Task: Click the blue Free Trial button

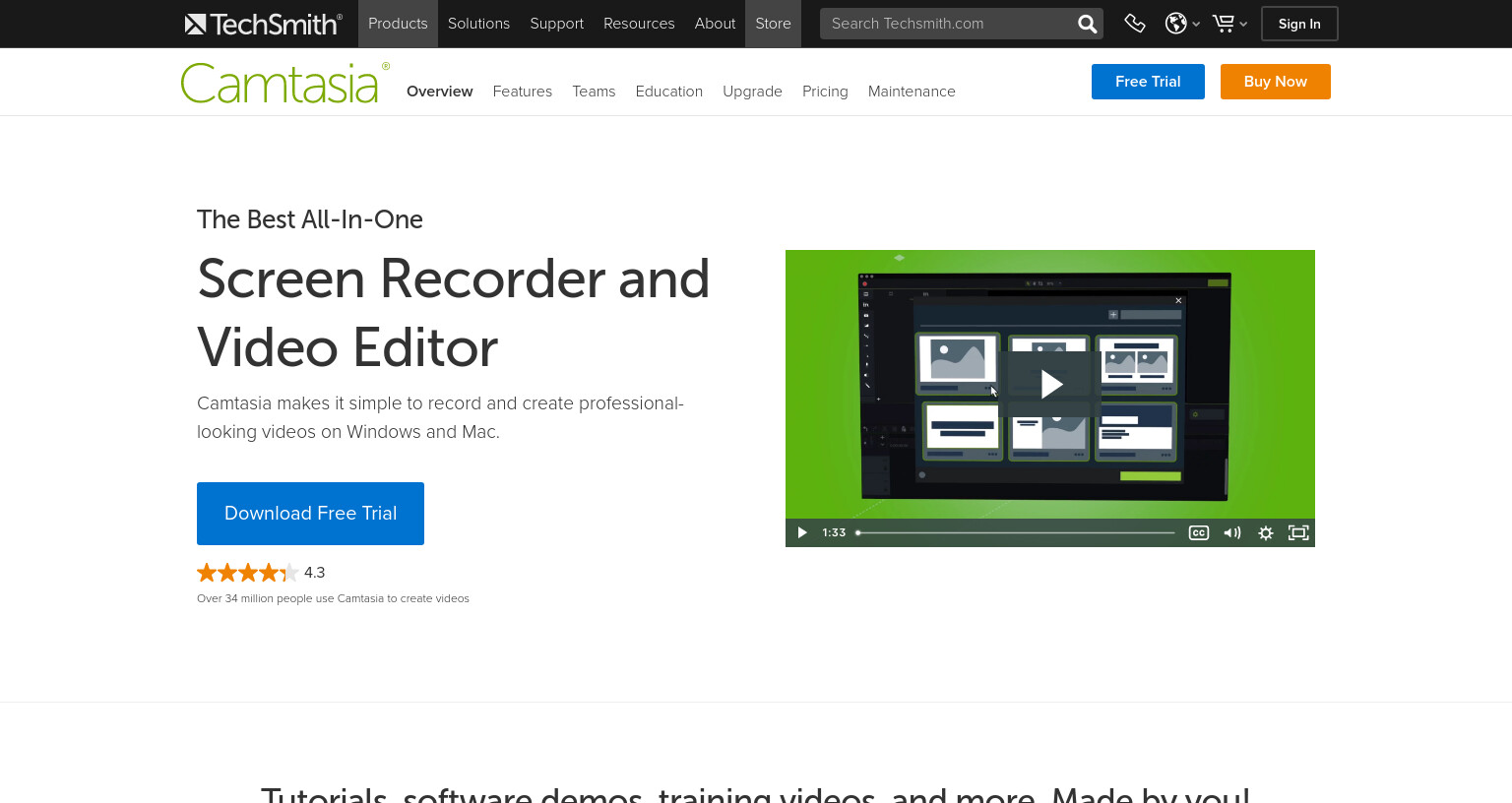Action: [x=1148, y=82]
